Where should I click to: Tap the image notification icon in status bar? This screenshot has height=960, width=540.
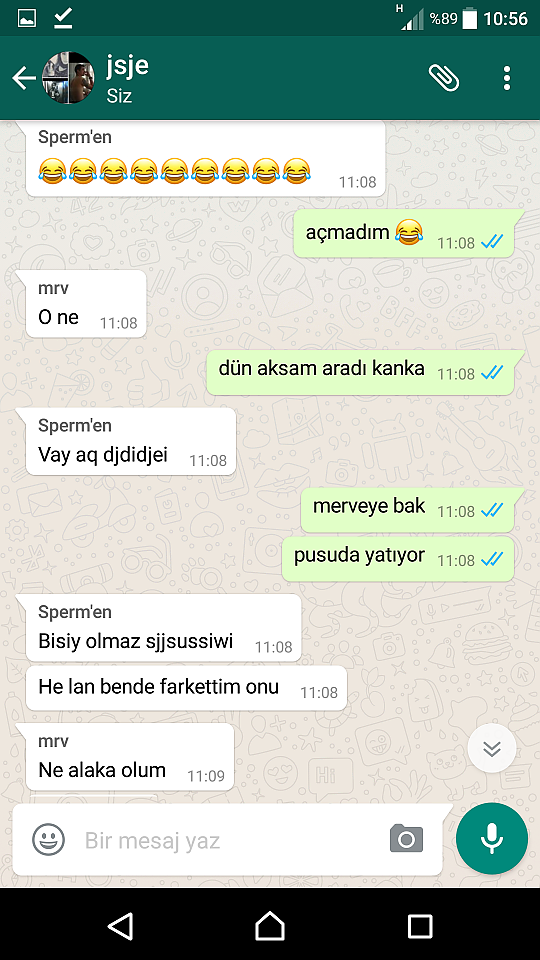point(26,18)
